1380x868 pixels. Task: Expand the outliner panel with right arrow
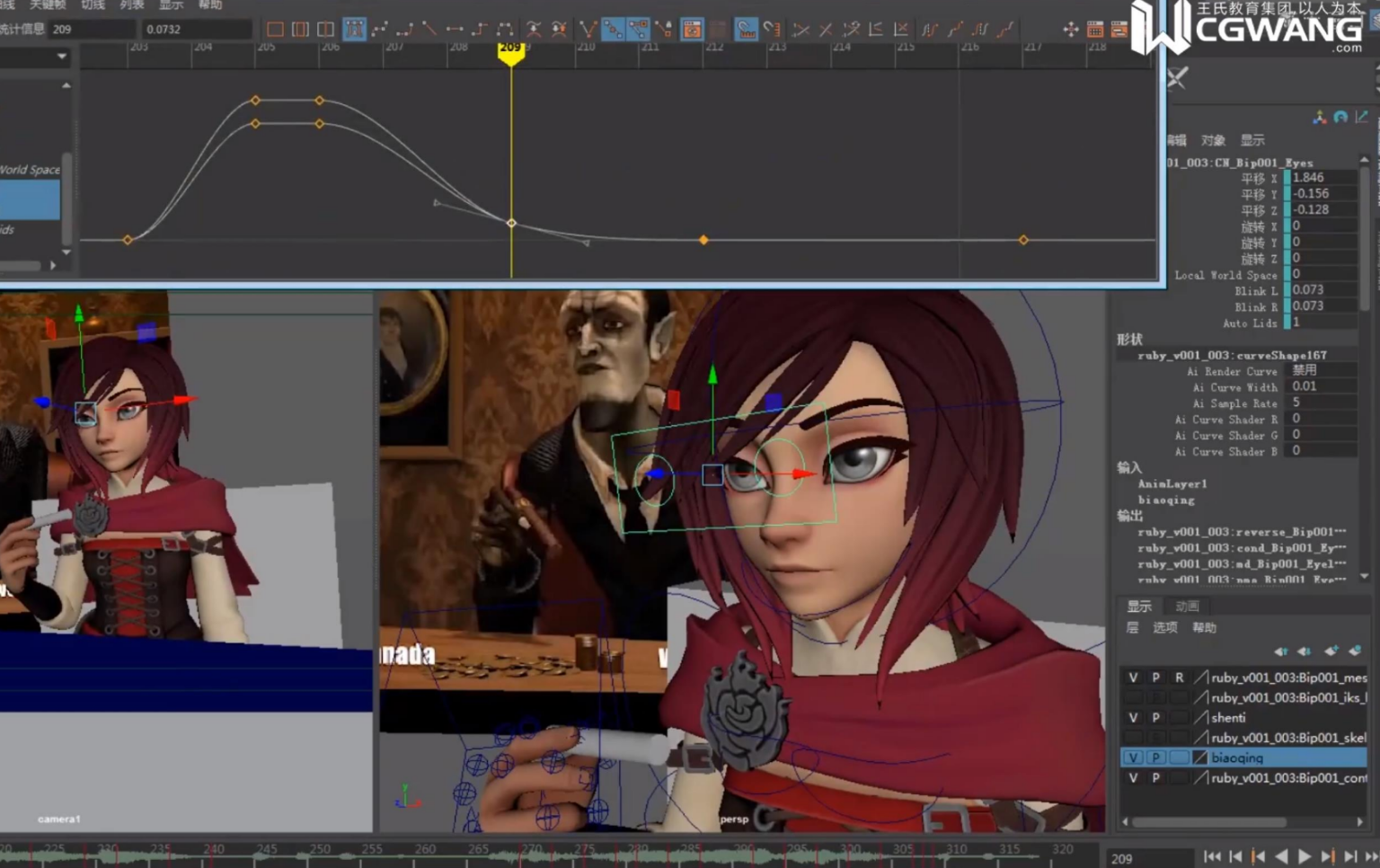tap(53, 266)
